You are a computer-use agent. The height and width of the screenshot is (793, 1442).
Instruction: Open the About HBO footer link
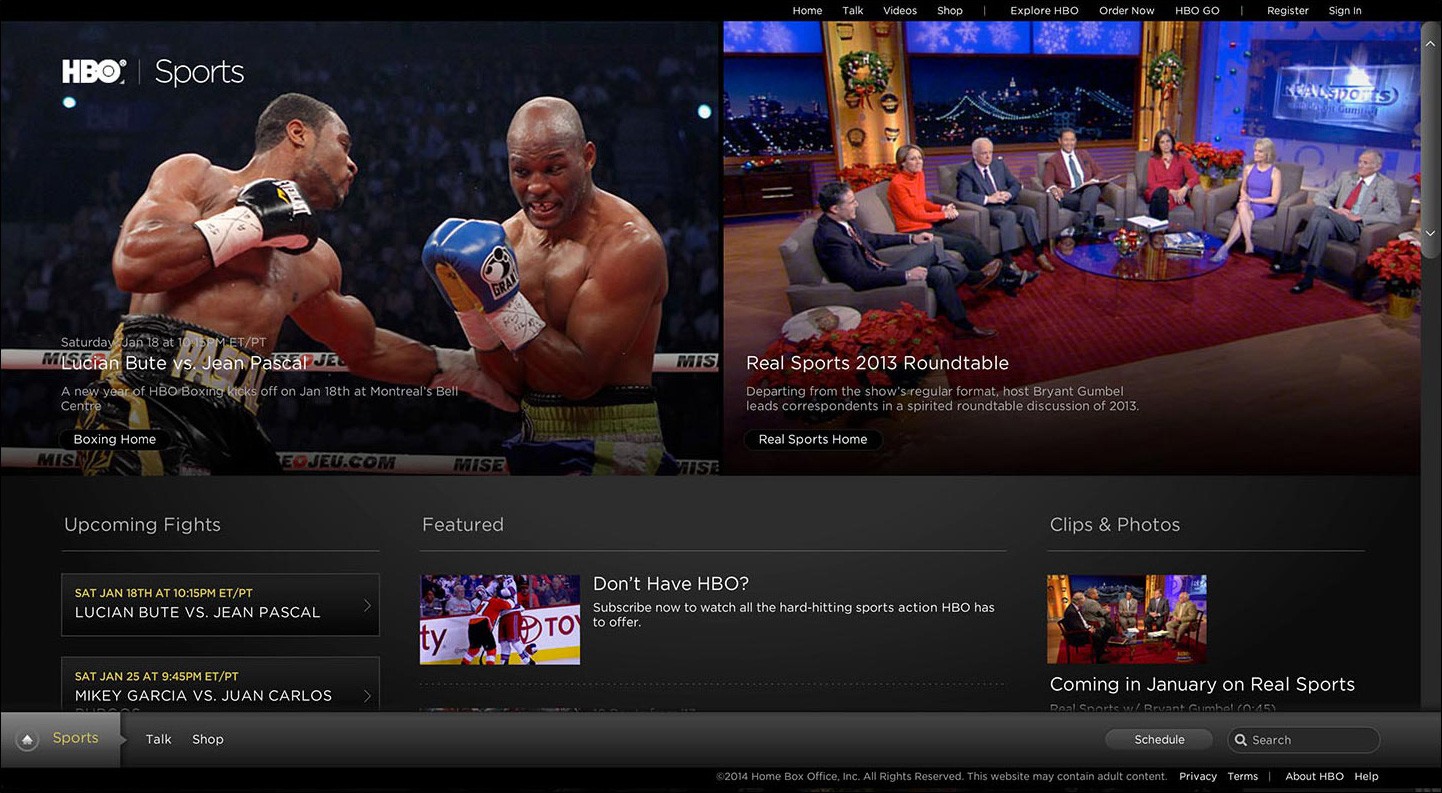(1315, 776)
